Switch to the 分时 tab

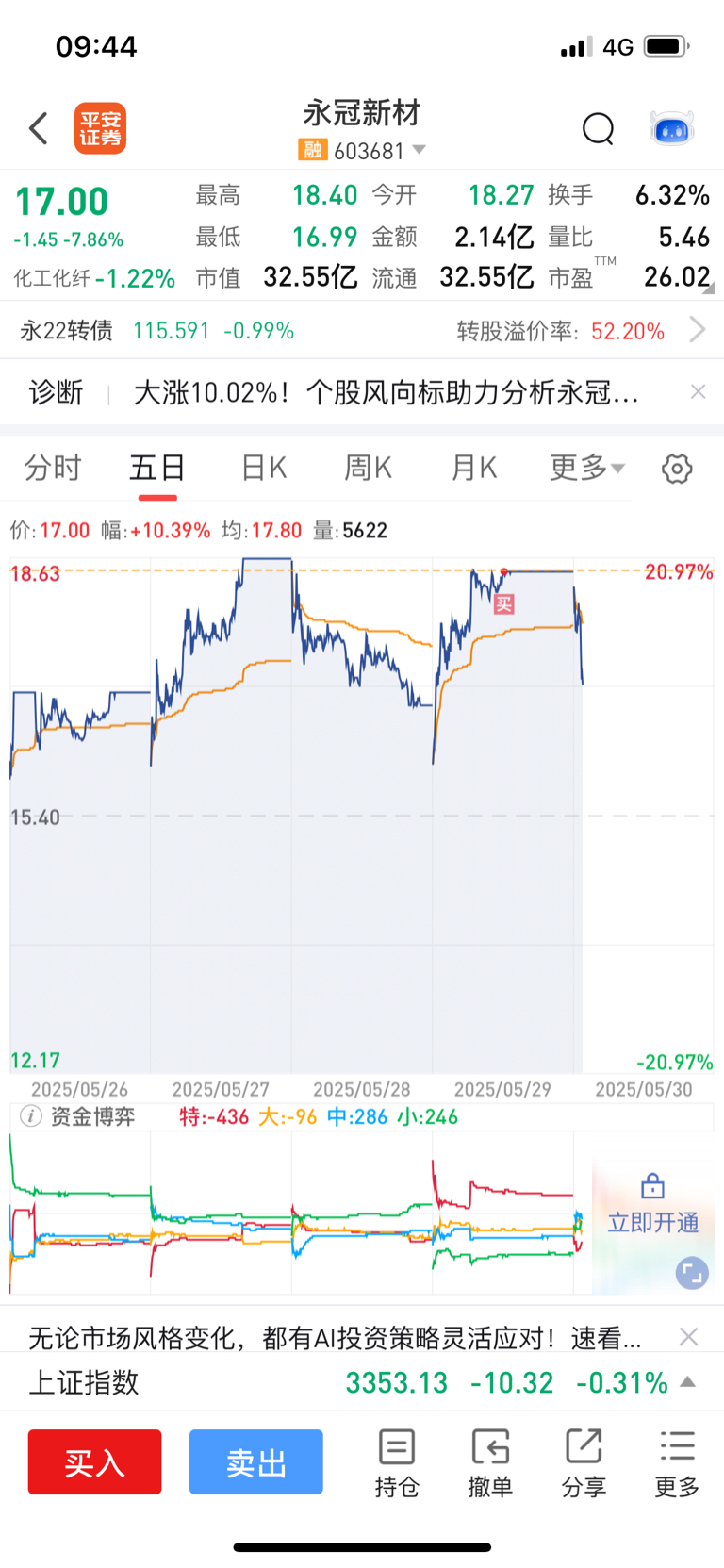pyautogui.click(x=53, y=468)
